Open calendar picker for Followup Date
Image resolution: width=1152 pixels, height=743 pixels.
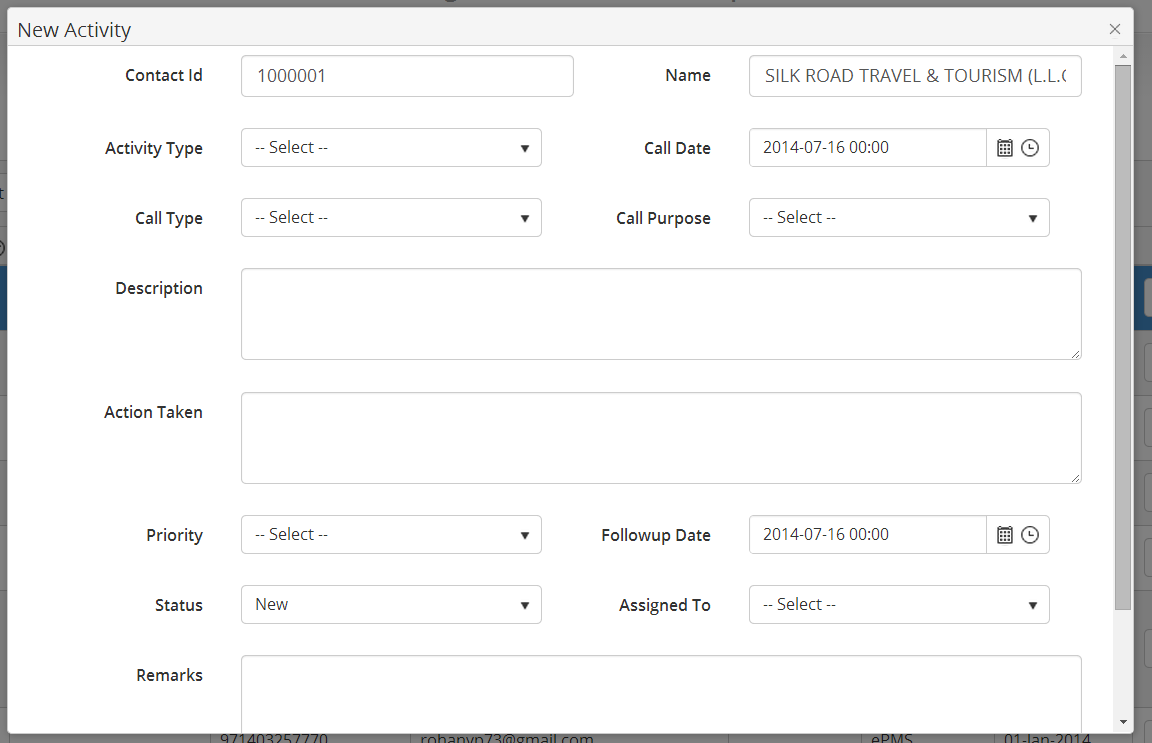pyautogui.click(x=1005, y=535)
